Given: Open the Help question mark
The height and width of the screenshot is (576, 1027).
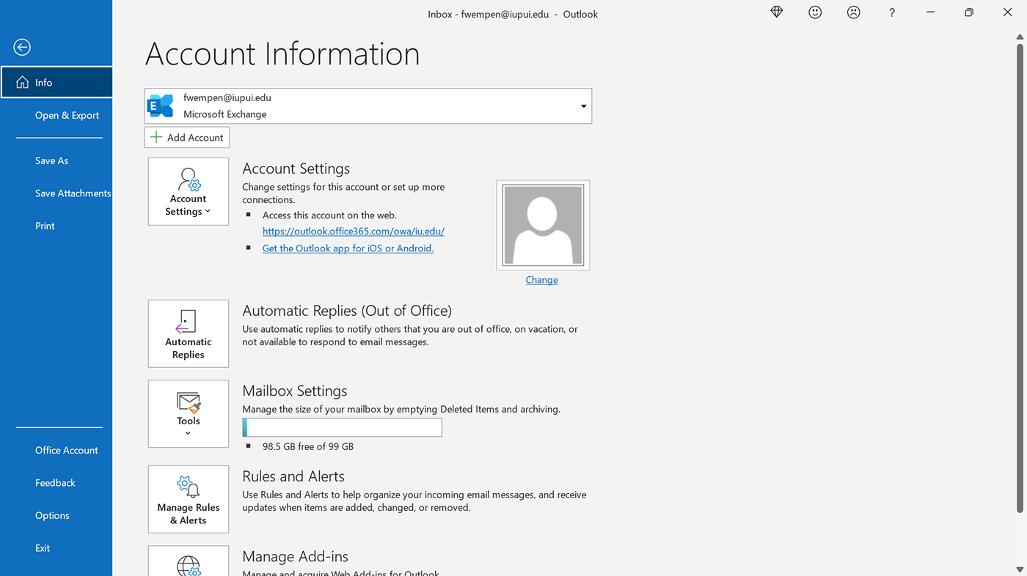Looking at the screenshot, I should pos(891,13).
